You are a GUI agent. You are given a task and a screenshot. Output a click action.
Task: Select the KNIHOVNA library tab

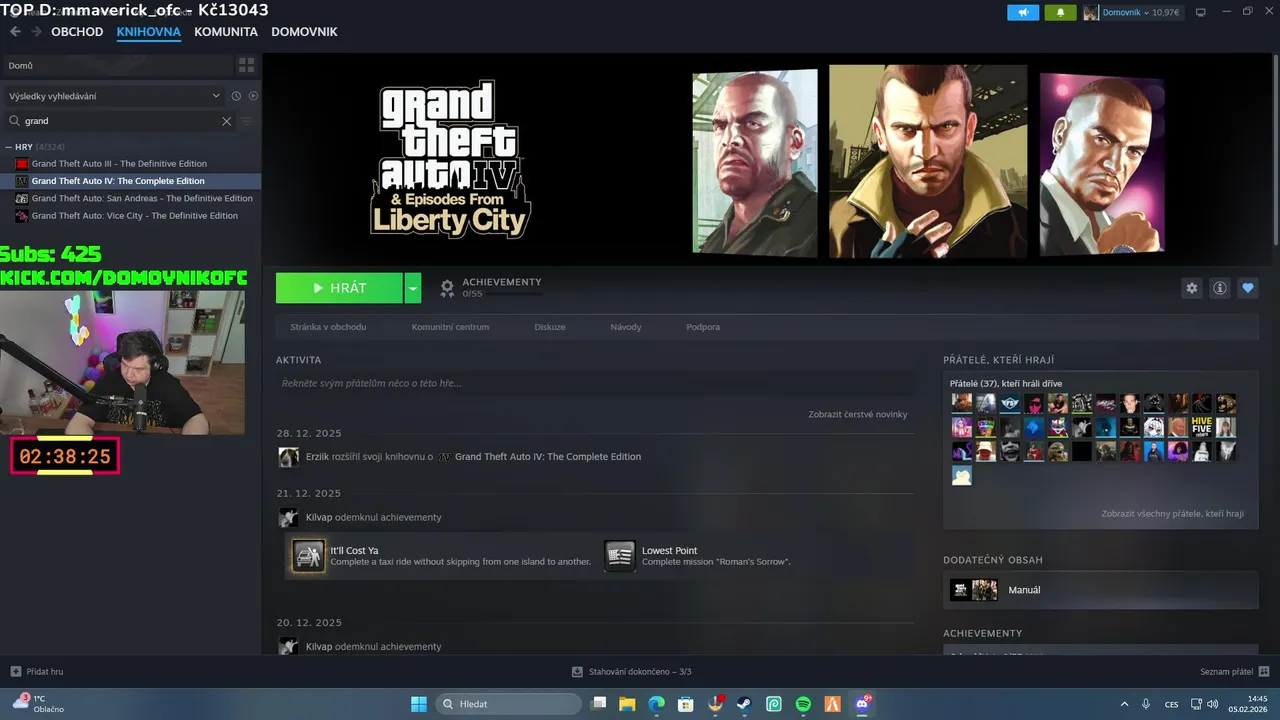148,32
